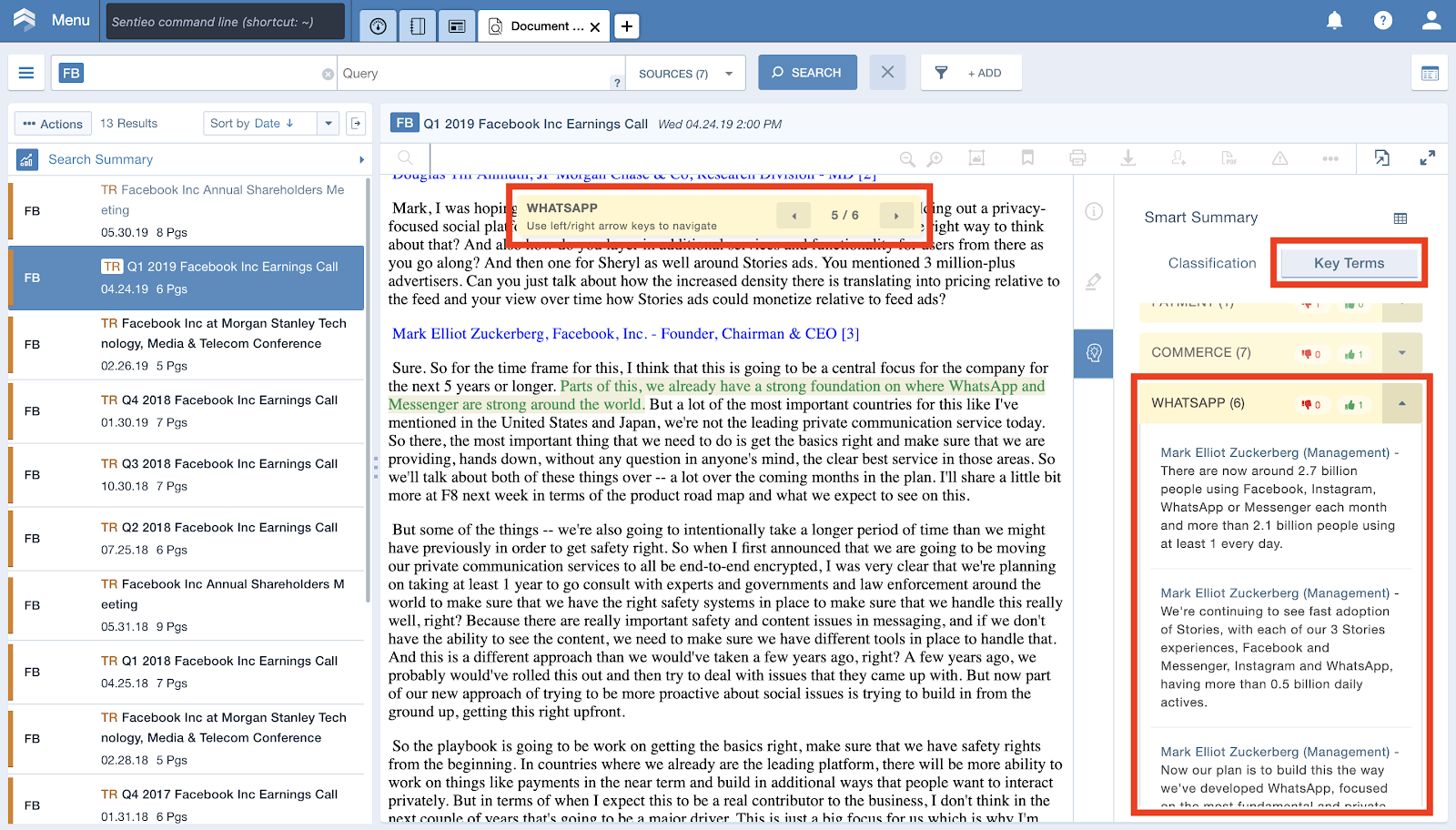Click the + ADD filter button
This screenshot has height=830, width=1456.
[x=984, y=74]
